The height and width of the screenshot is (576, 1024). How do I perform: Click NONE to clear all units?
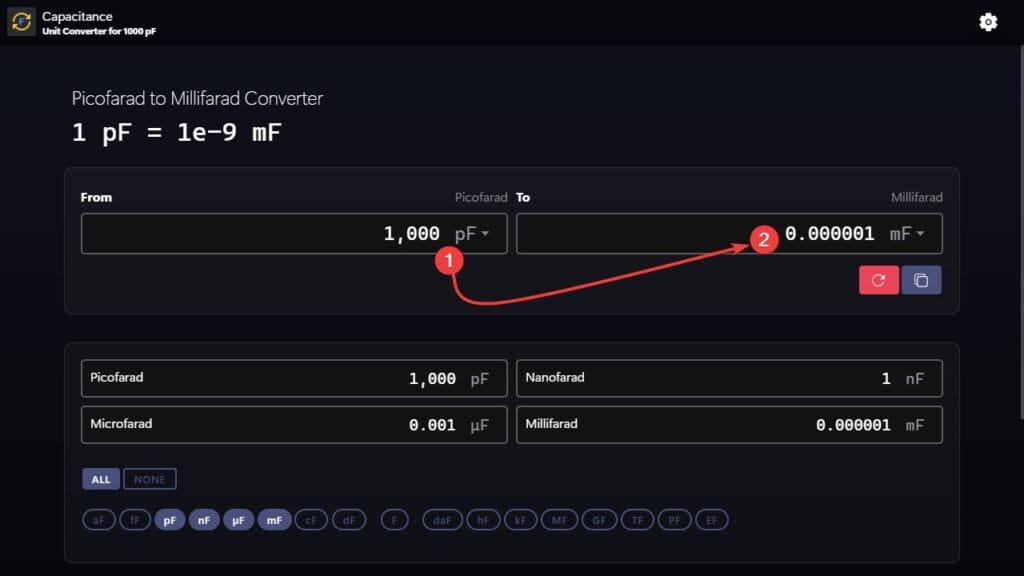click(150, 479)
